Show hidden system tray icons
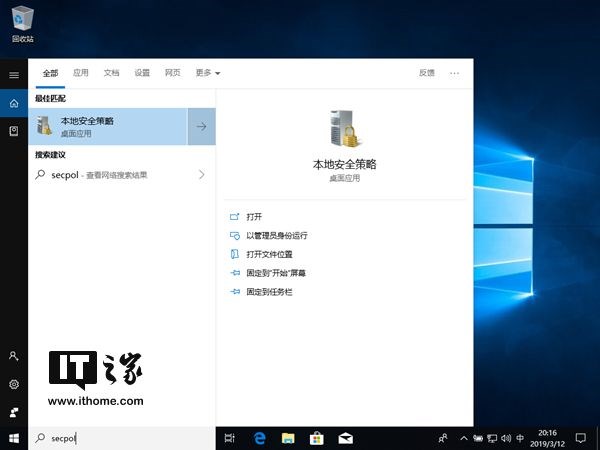 (463, 438)
